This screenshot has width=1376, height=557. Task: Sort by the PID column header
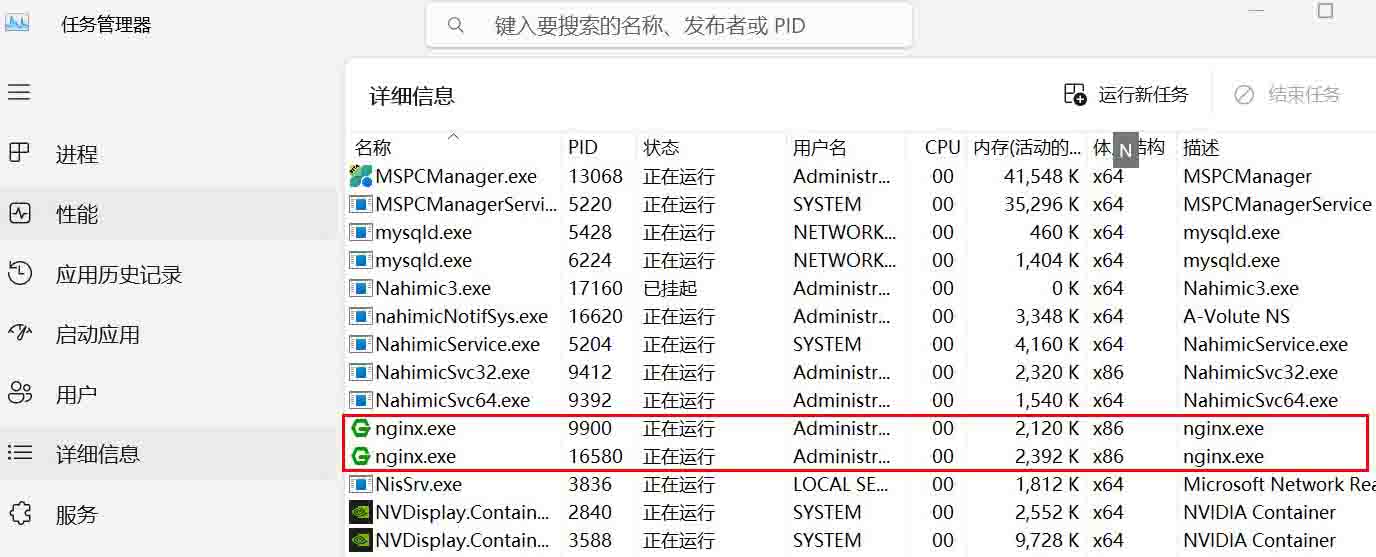(x=583, y=147)
